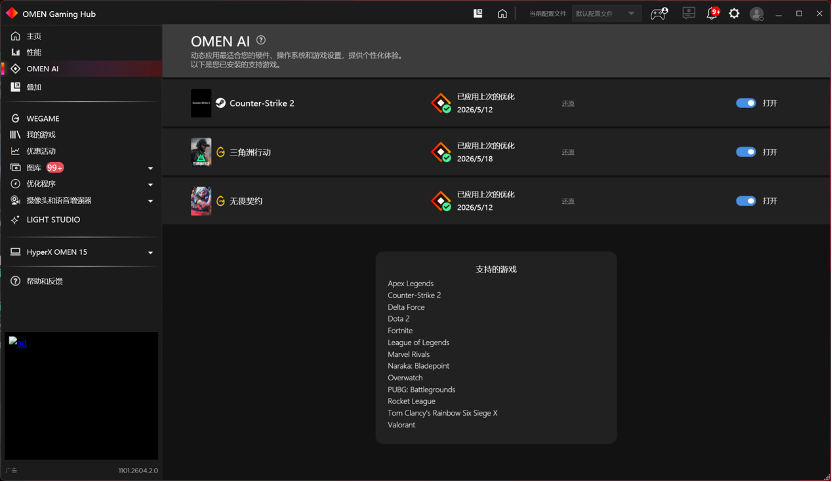Open 优化程序 optimizer section
The height and width of the screenshot is (482, 832).
(40, 184)
